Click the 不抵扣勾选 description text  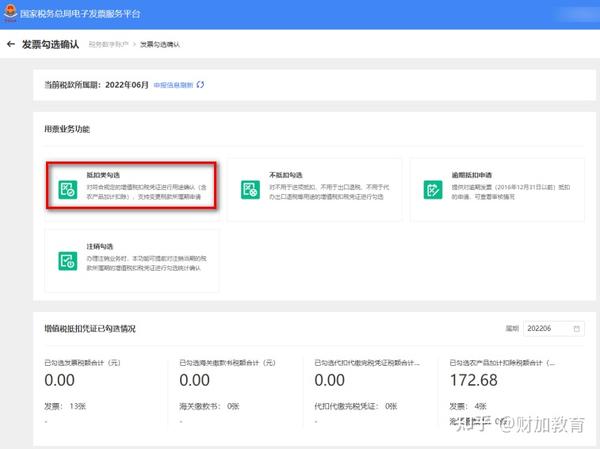coord(329,192)
